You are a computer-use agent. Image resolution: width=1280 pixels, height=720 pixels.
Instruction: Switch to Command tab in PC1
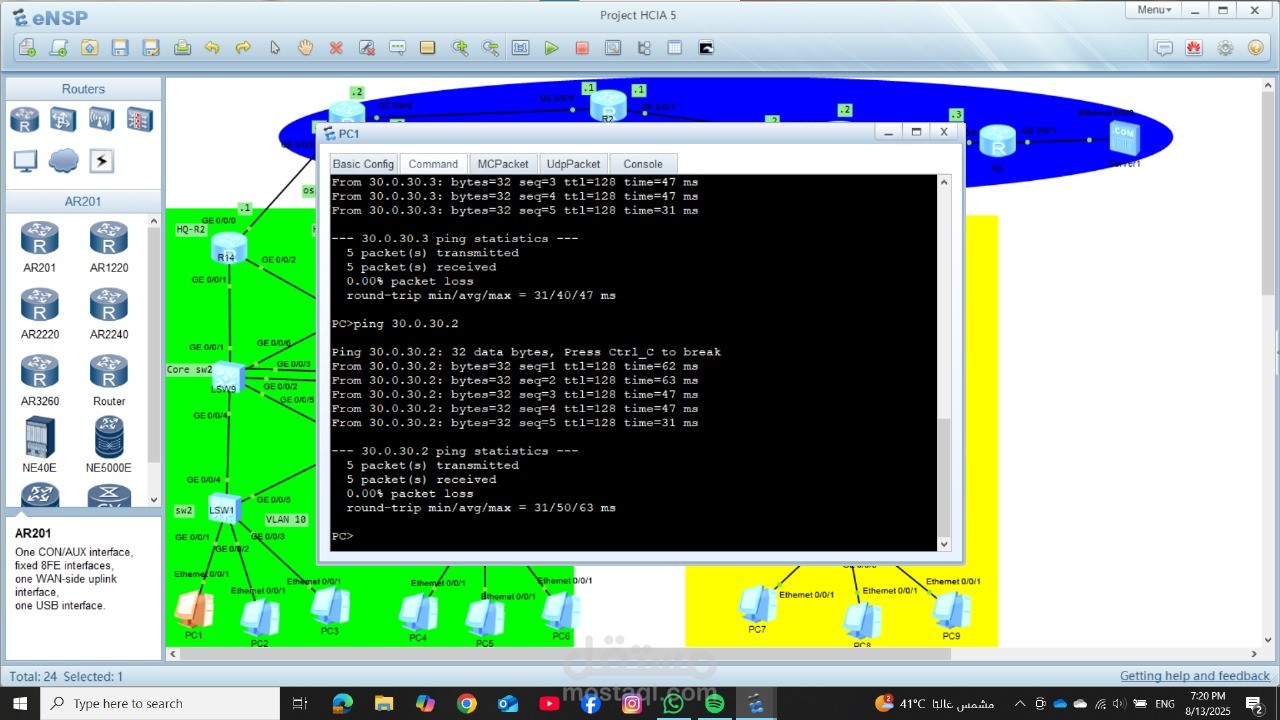433,164
